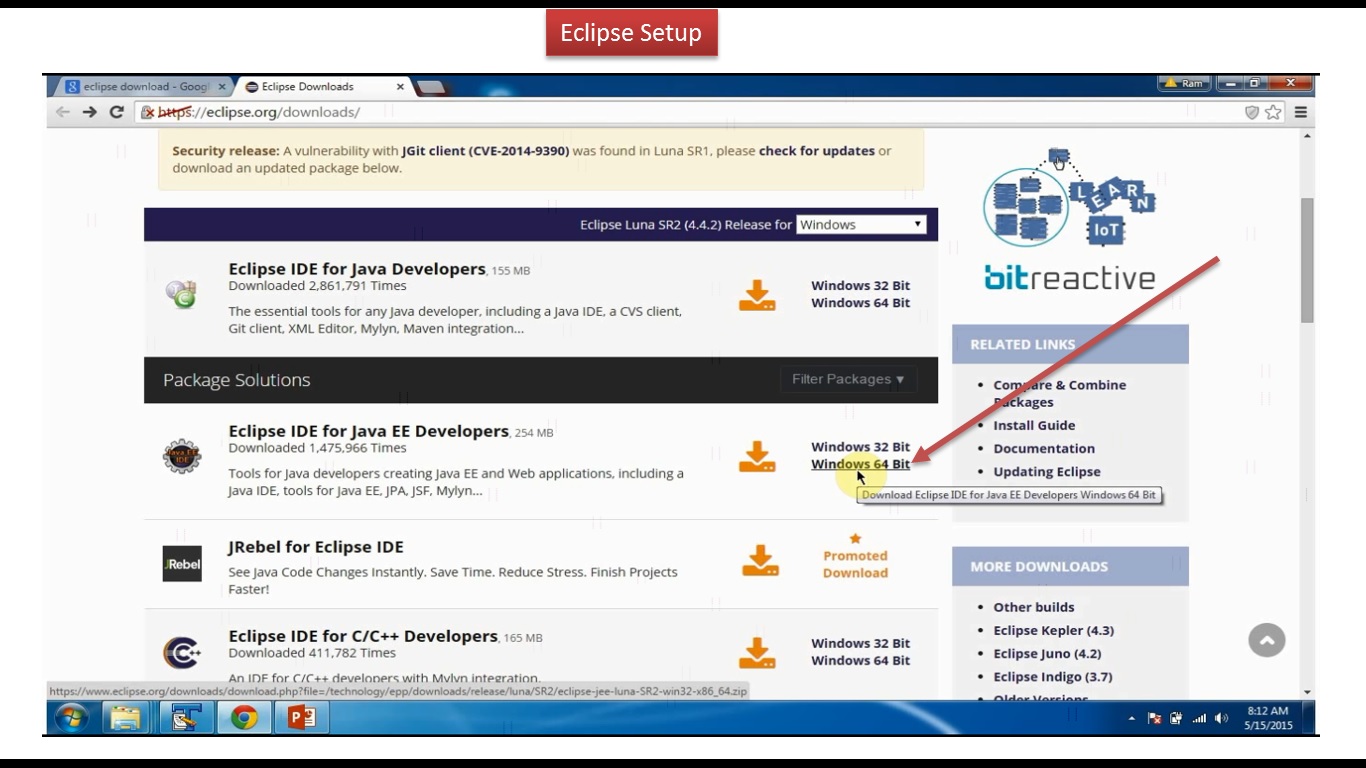Bookmark this page with the star icon
The width and height of the screenshot is (1366, 768).
coord(1273,112)
